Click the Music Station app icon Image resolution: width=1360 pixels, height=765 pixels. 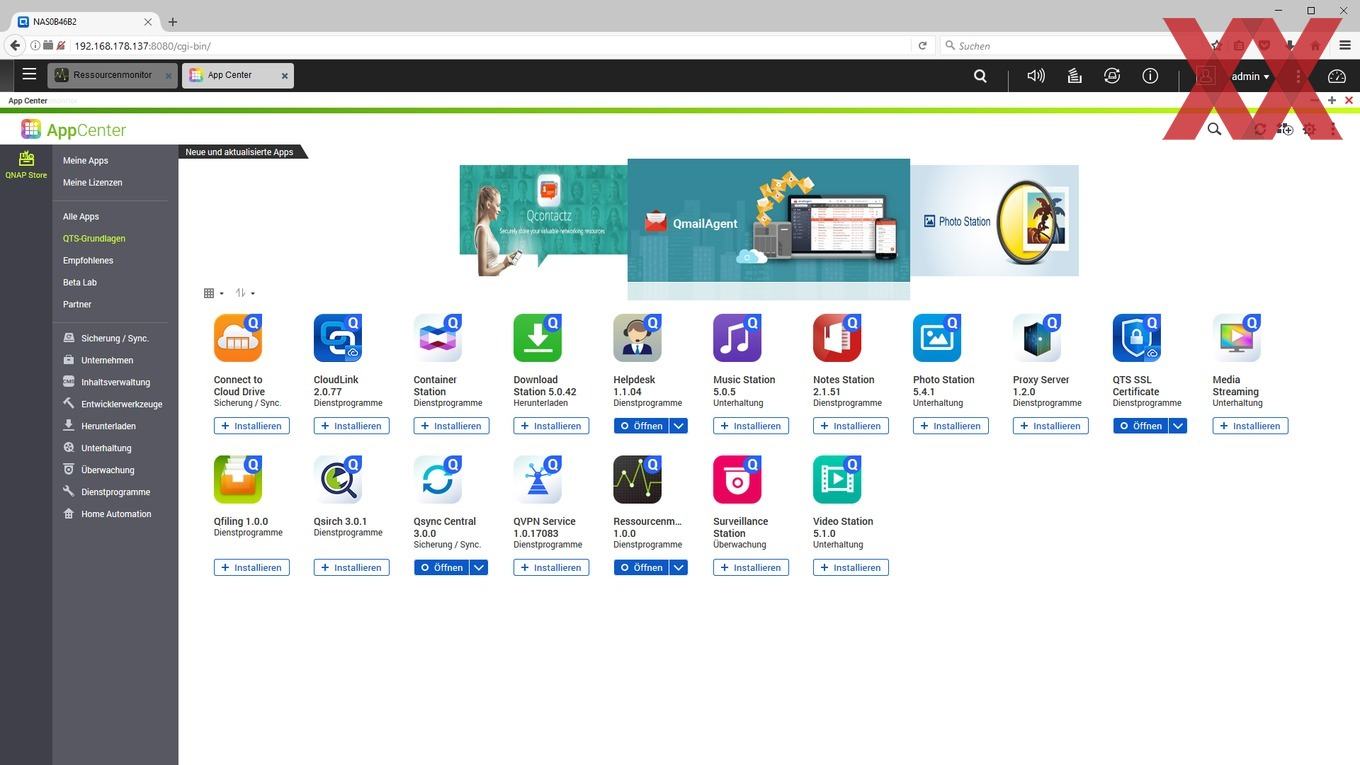(737, 338)
